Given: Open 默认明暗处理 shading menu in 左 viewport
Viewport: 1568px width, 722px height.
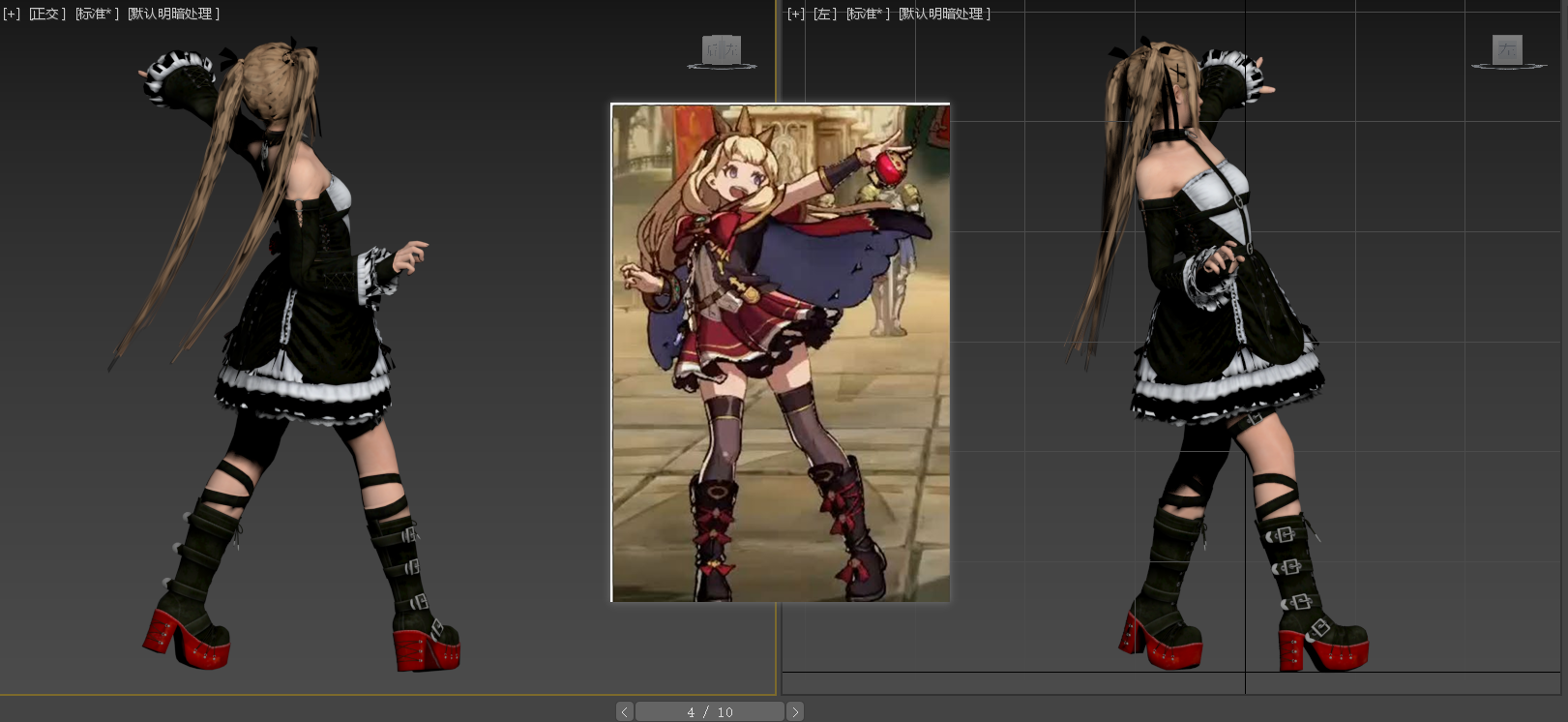Looking at the screenshot, I should [944, 14].
